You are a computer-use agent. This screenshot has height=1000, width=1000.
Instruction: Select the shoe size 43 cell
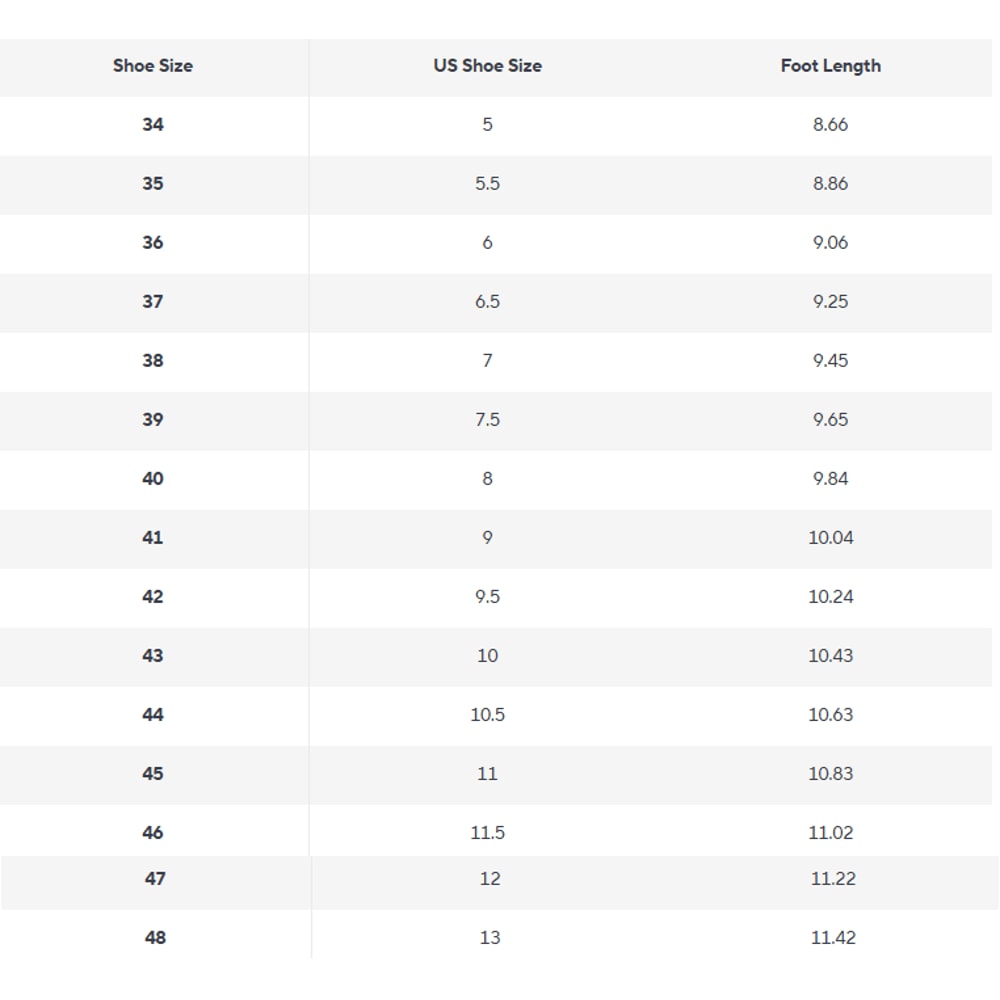[x=153, y=655]
